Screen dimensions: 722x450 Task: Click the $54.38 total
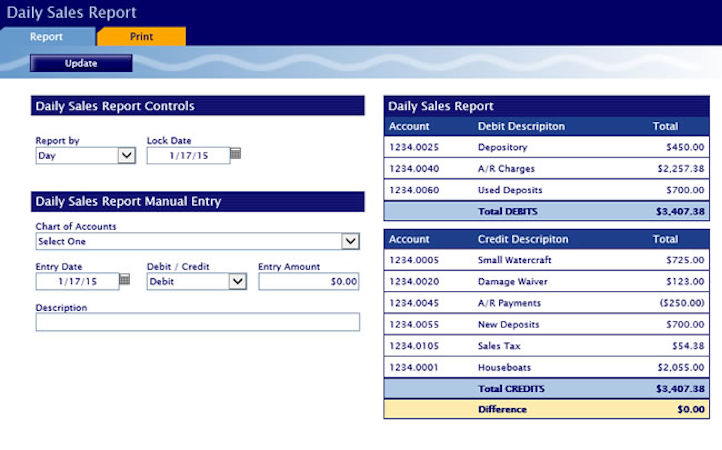point(688,345)
